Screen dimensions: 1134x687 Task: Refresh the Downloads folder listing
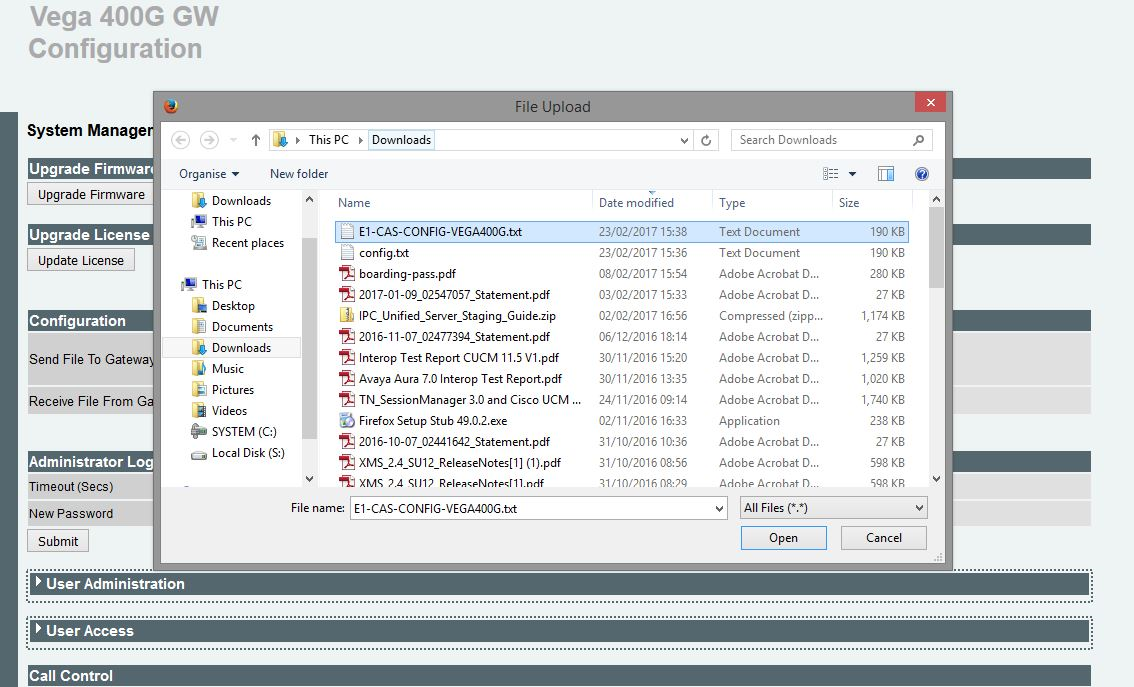click(x=706, y=140)
